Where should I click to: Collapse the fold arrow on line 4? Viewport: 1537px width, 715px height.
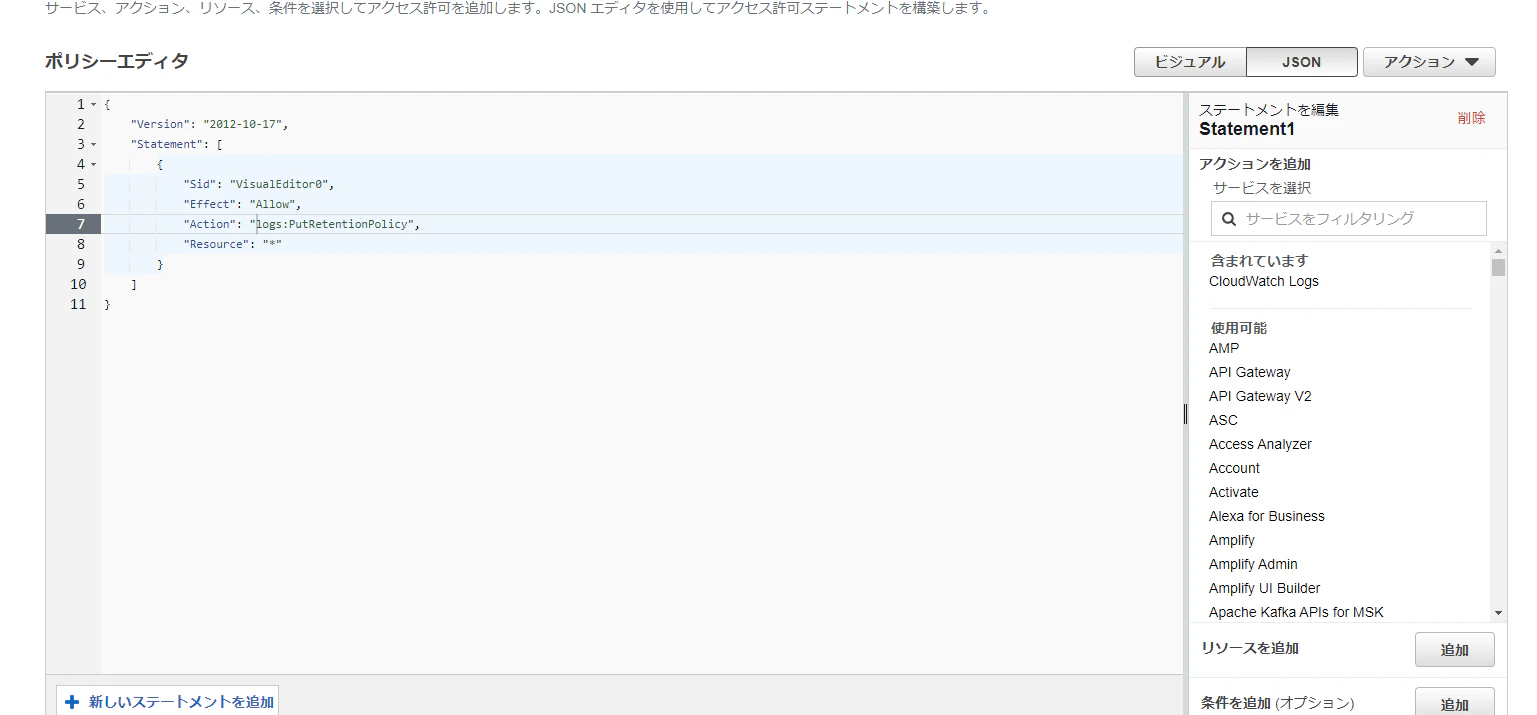(x=94, y=164)
